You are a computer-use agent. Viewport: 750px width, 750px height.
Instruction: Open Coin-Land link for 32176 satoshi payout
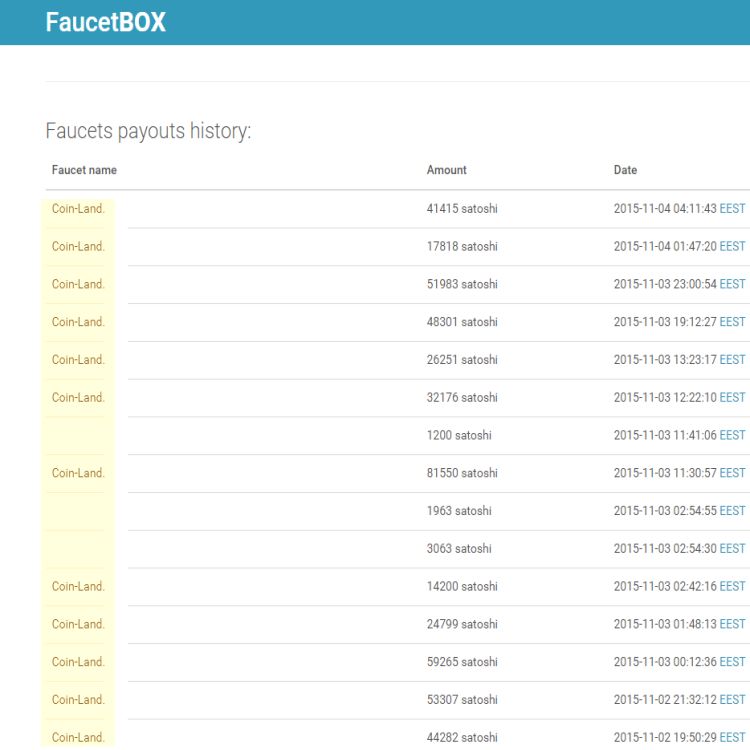(78, 397)
